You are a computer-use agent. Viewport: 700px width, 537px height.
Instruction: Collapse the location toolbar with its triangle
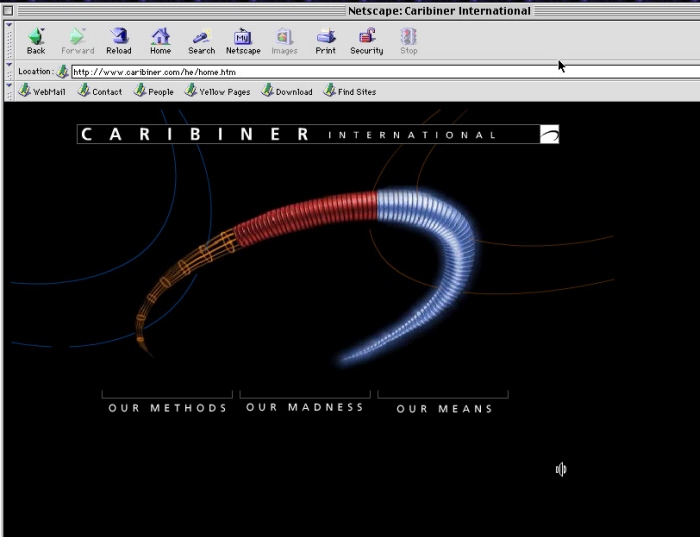[x=8, y=65]
